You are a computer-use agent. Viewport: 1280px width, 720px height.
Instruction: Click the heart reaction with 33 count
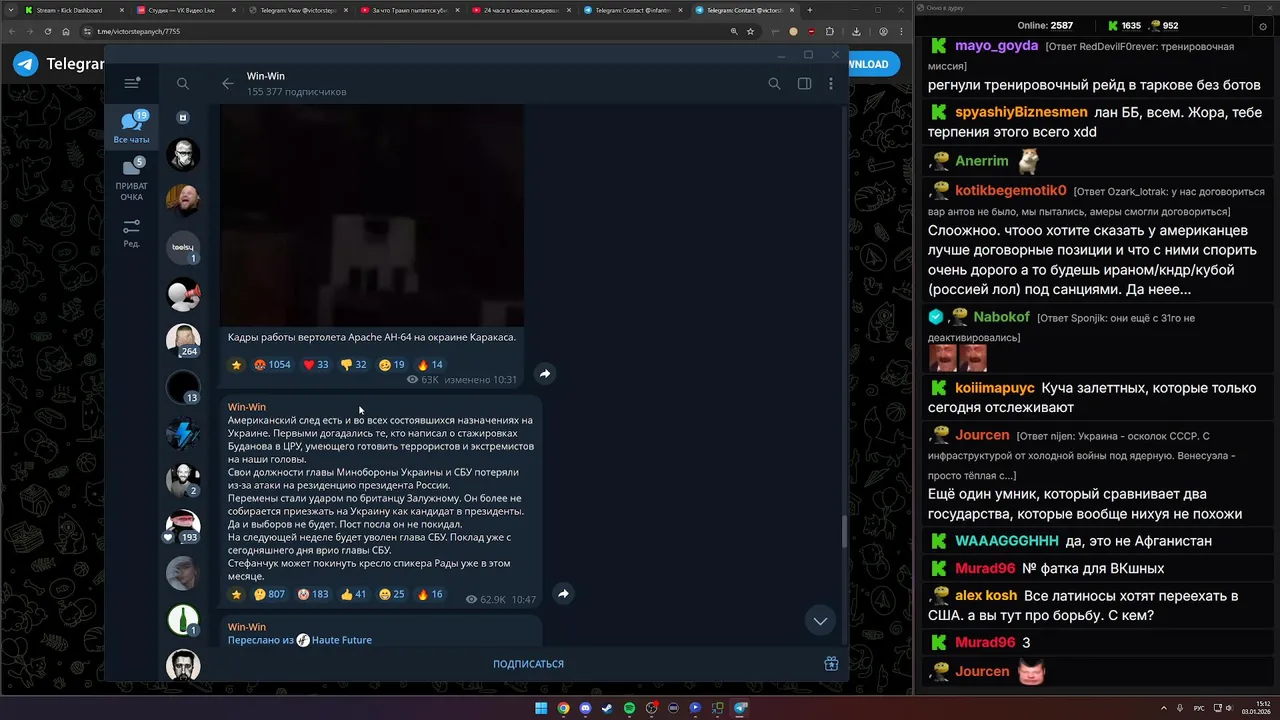coord(316,365)
